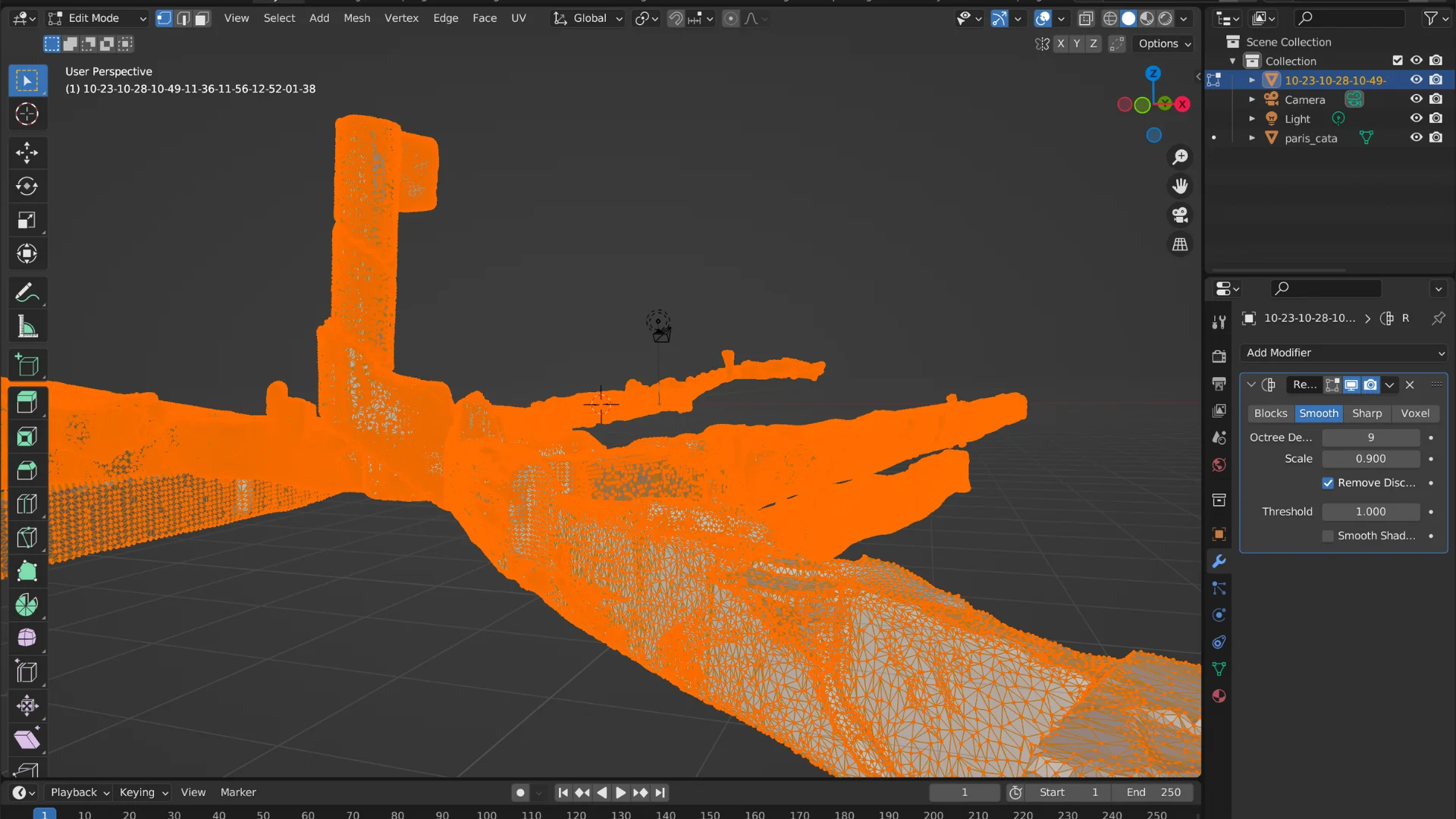
Task: Open the Keying dropdown
Action: pos(143,792)
